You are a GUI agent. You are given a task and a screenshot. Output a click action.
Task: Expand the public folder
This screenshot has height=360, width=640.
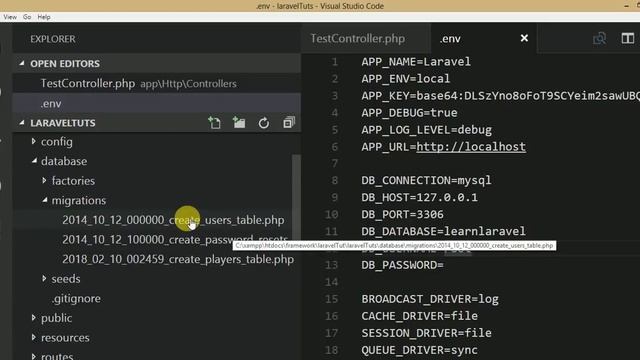(x=56, y=318)
